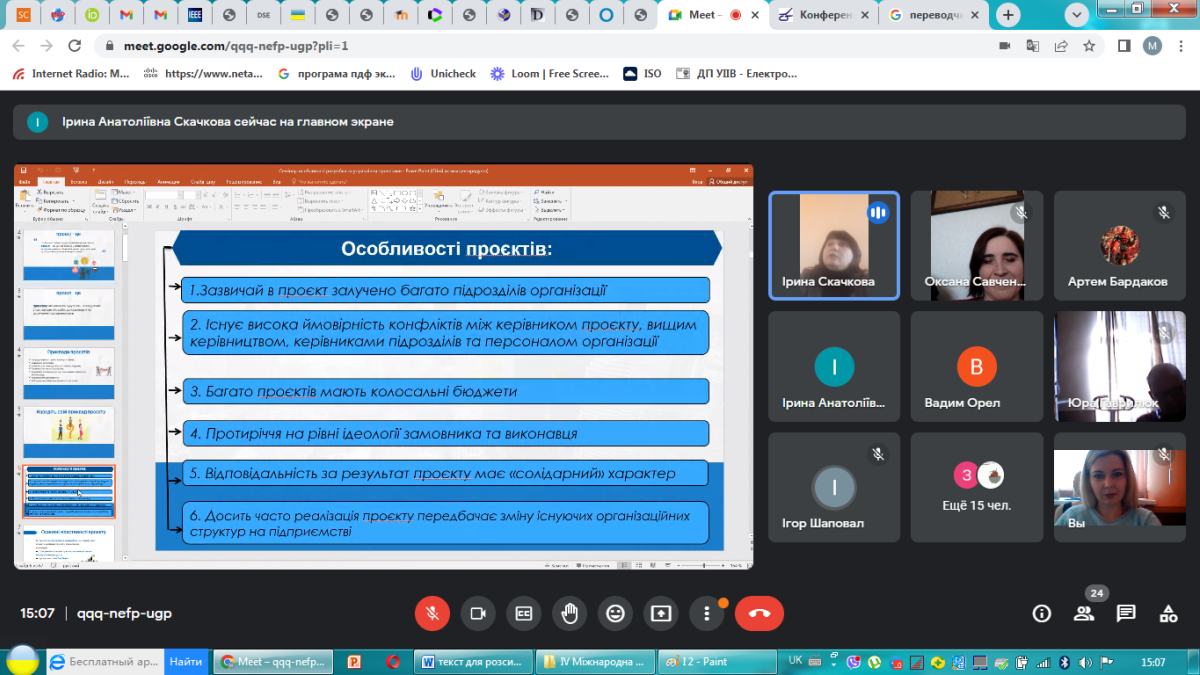Viewport: 1200px width, 675px height.
Task: Open the activities icon
Action: point(1168,613)
